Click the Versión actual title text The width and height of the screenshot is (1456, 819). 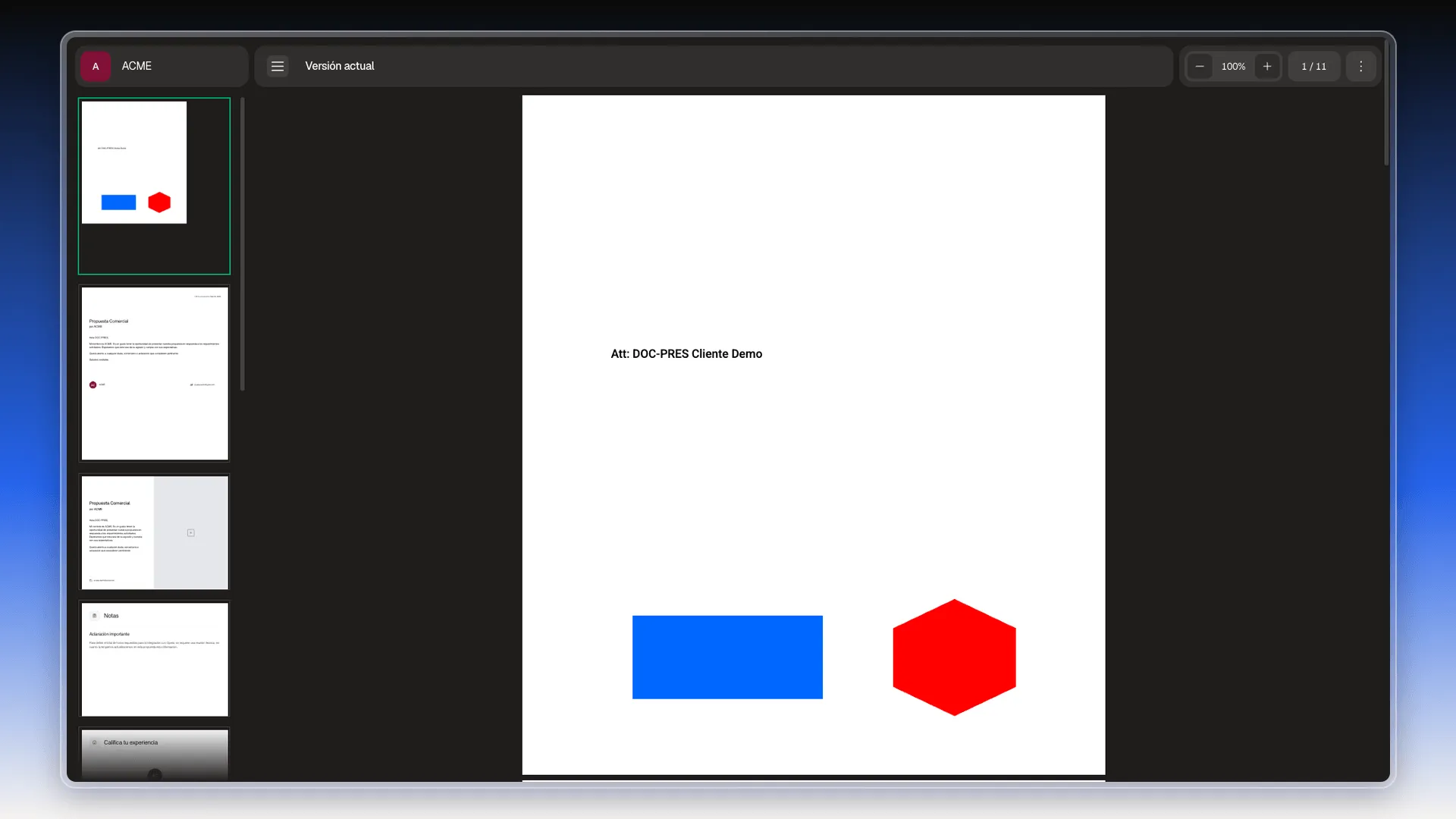tap(340, 67)
